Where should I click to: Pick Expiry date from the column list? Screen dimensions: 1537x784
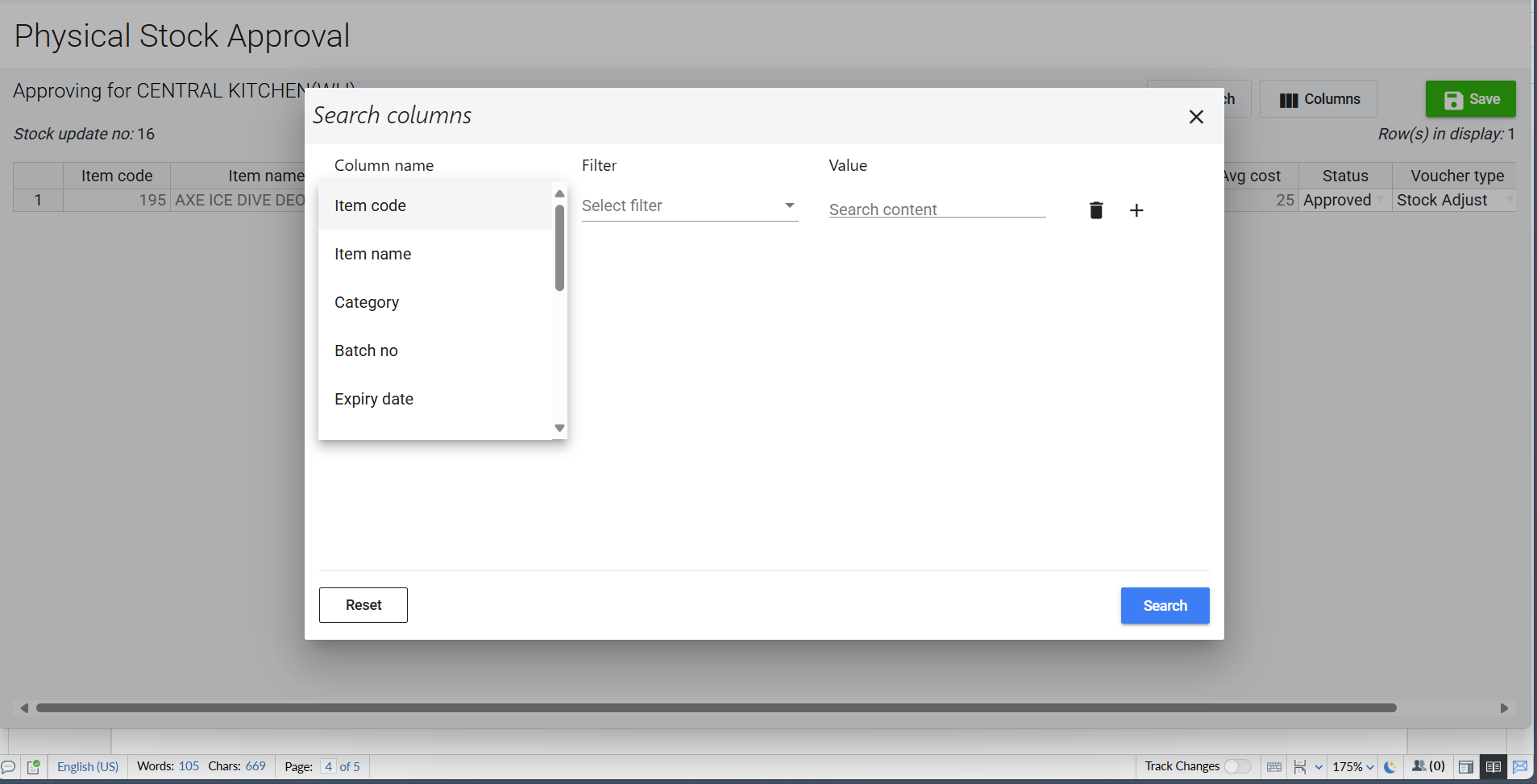pos(435,399)
